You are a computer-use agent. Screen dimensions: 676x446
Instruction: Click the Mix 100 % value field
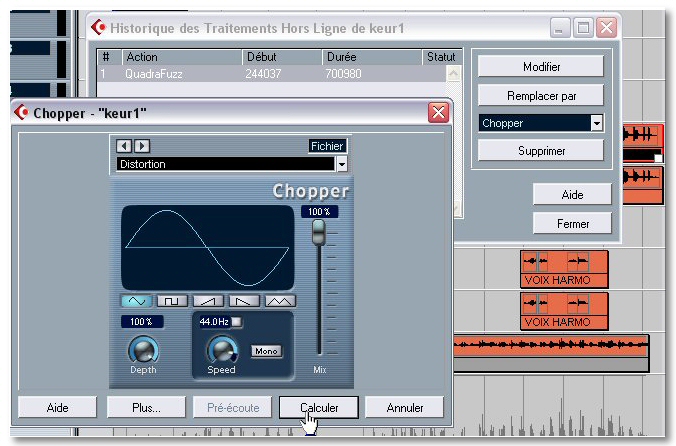[x=319, y=212]
